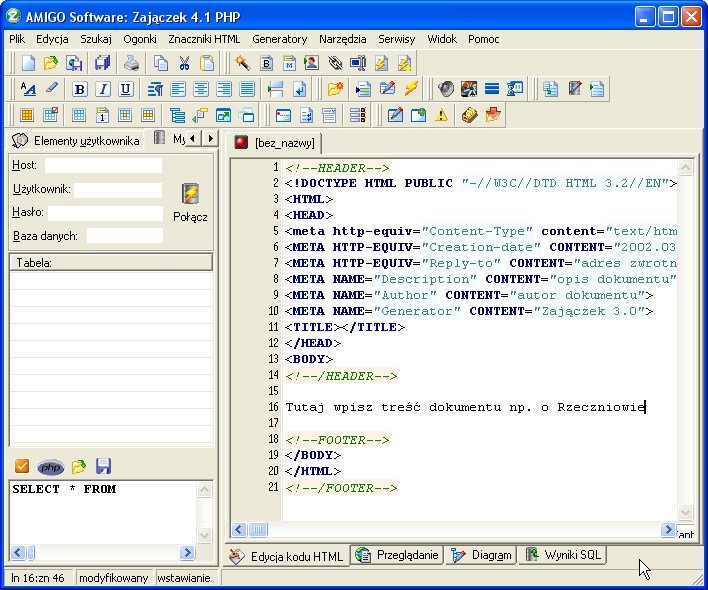The height and width of the screenshot is (590, 708).
Task: Open the Szukaj menu
Action: click(96, 39)
